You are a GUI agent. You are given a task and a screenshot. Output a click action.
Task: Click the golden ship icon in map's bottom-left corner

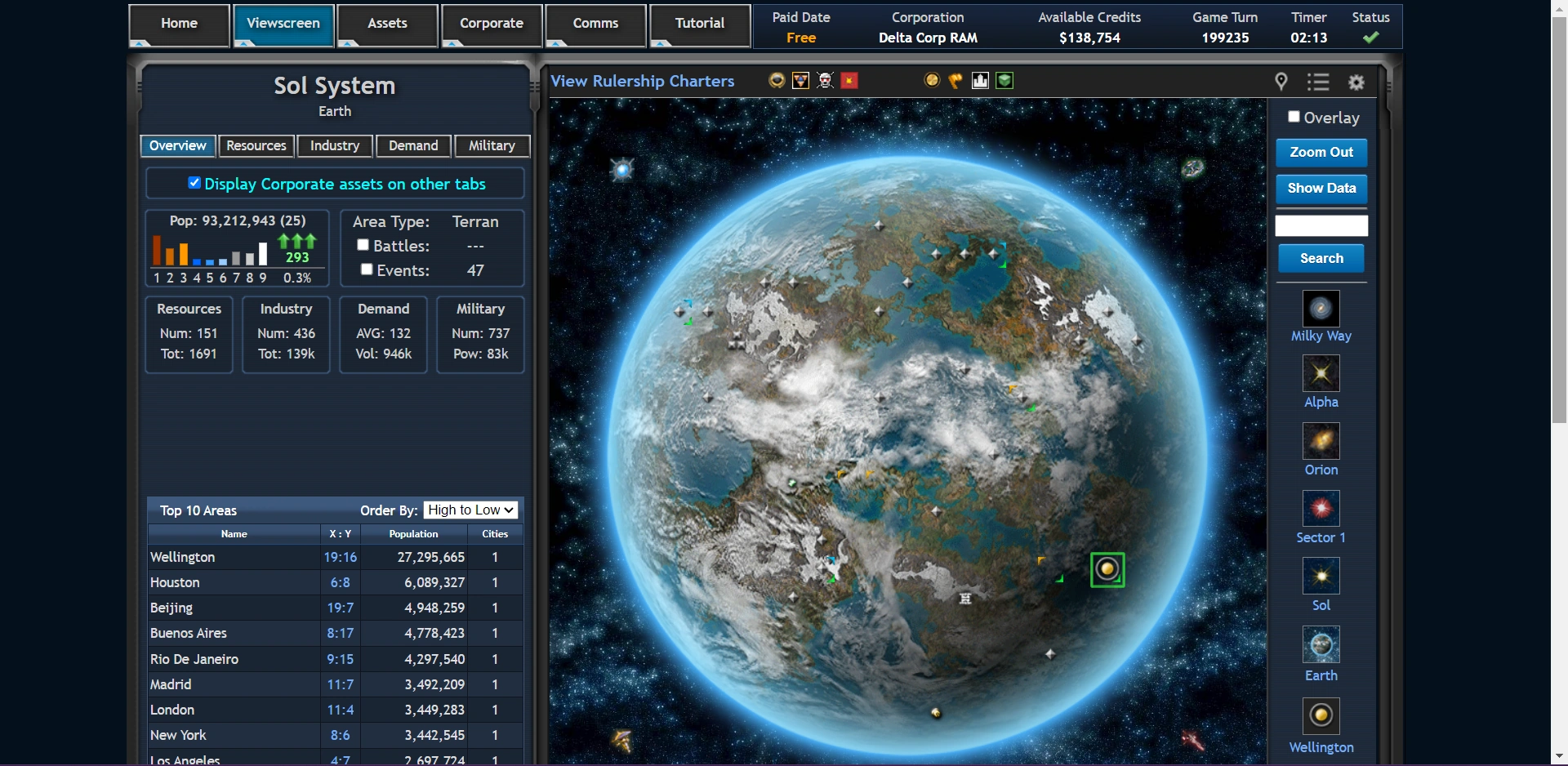[622, 741]
